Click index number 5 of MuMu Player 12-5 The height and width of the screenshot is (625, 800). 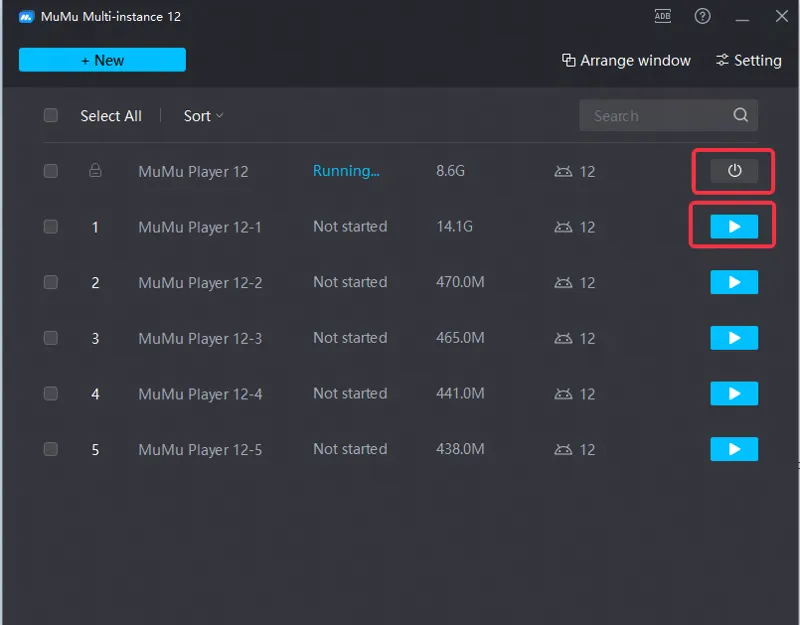coord(95,449)
